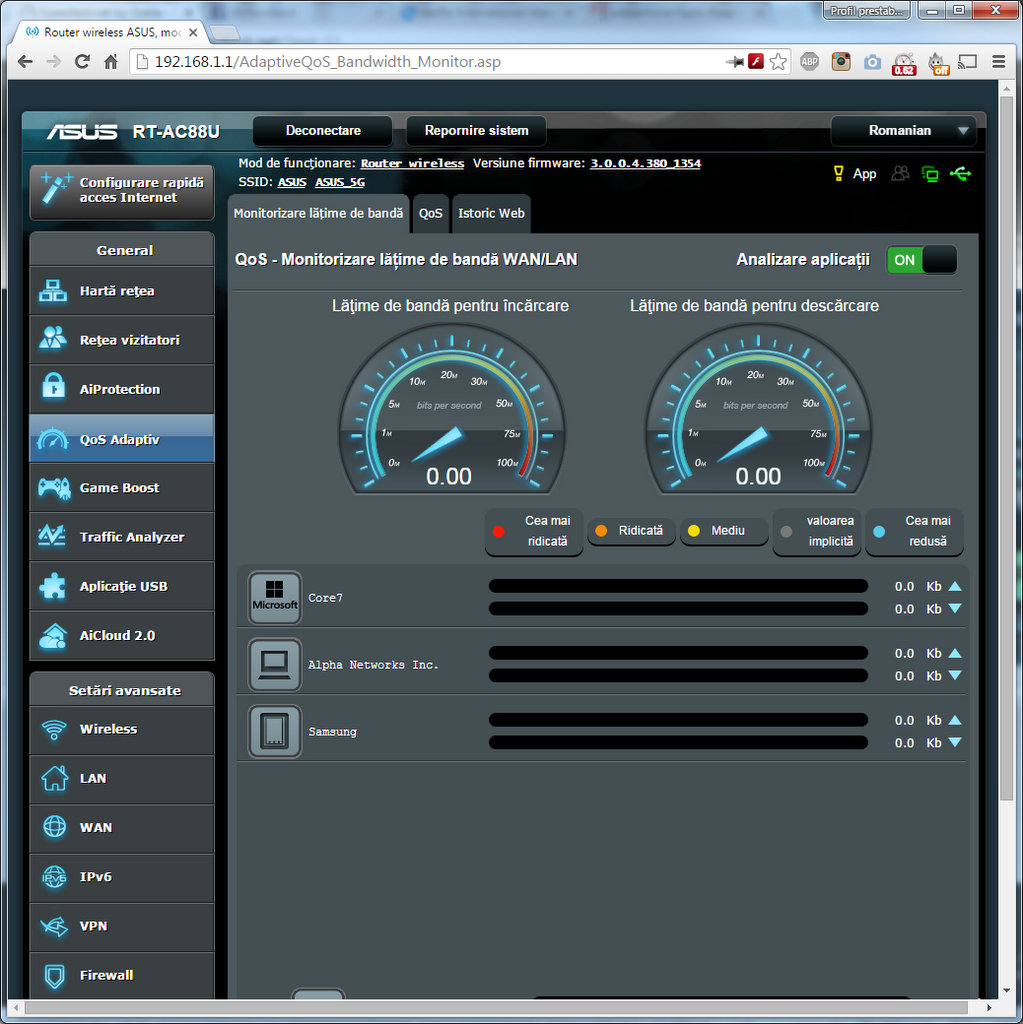The height and width of the screenshot is (1024, 1023).
Task: Click the firmware version link
Action: (645, 163)
